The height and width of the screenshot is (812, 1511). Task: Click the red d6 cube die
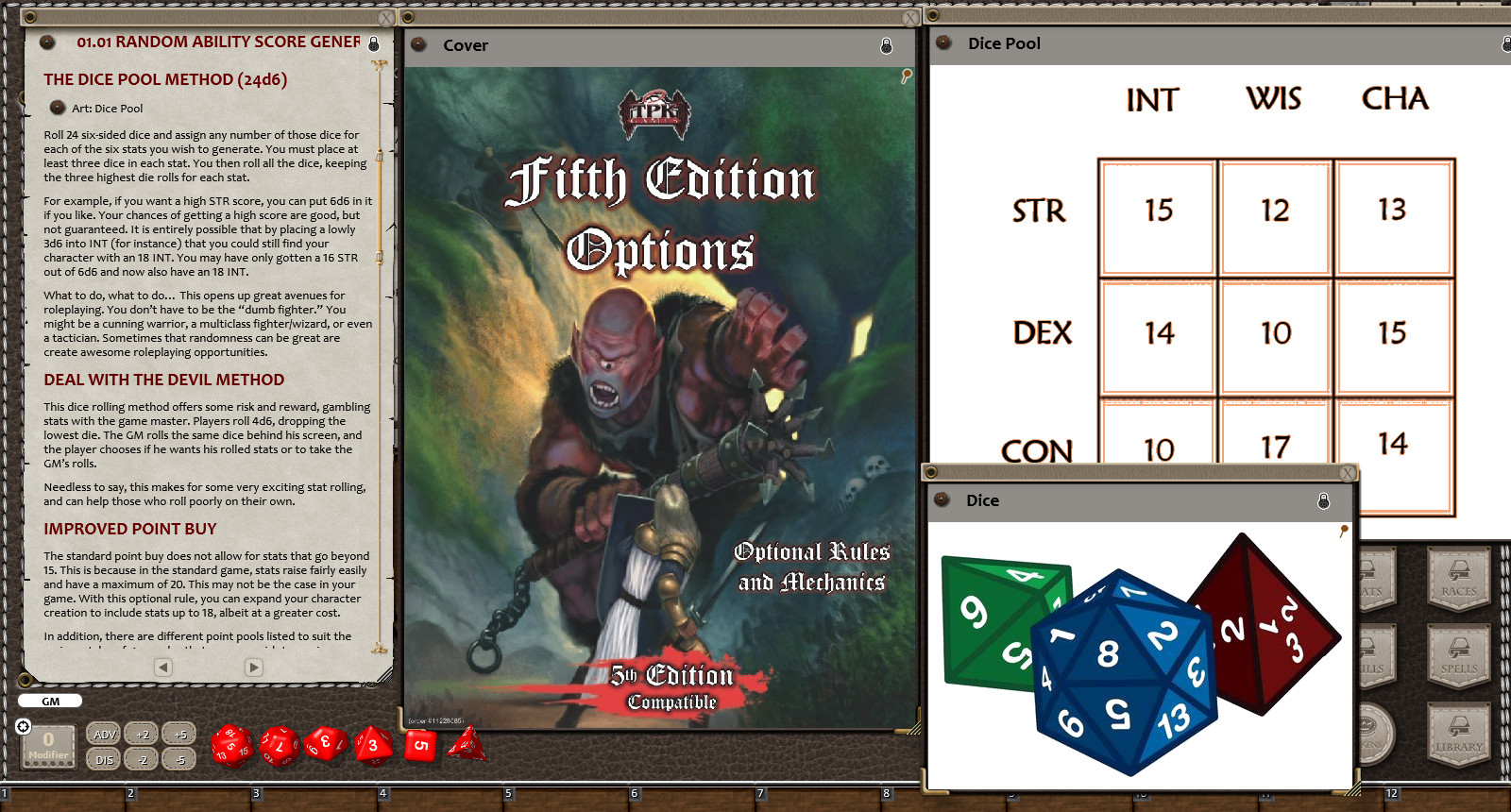click(420, 746)
